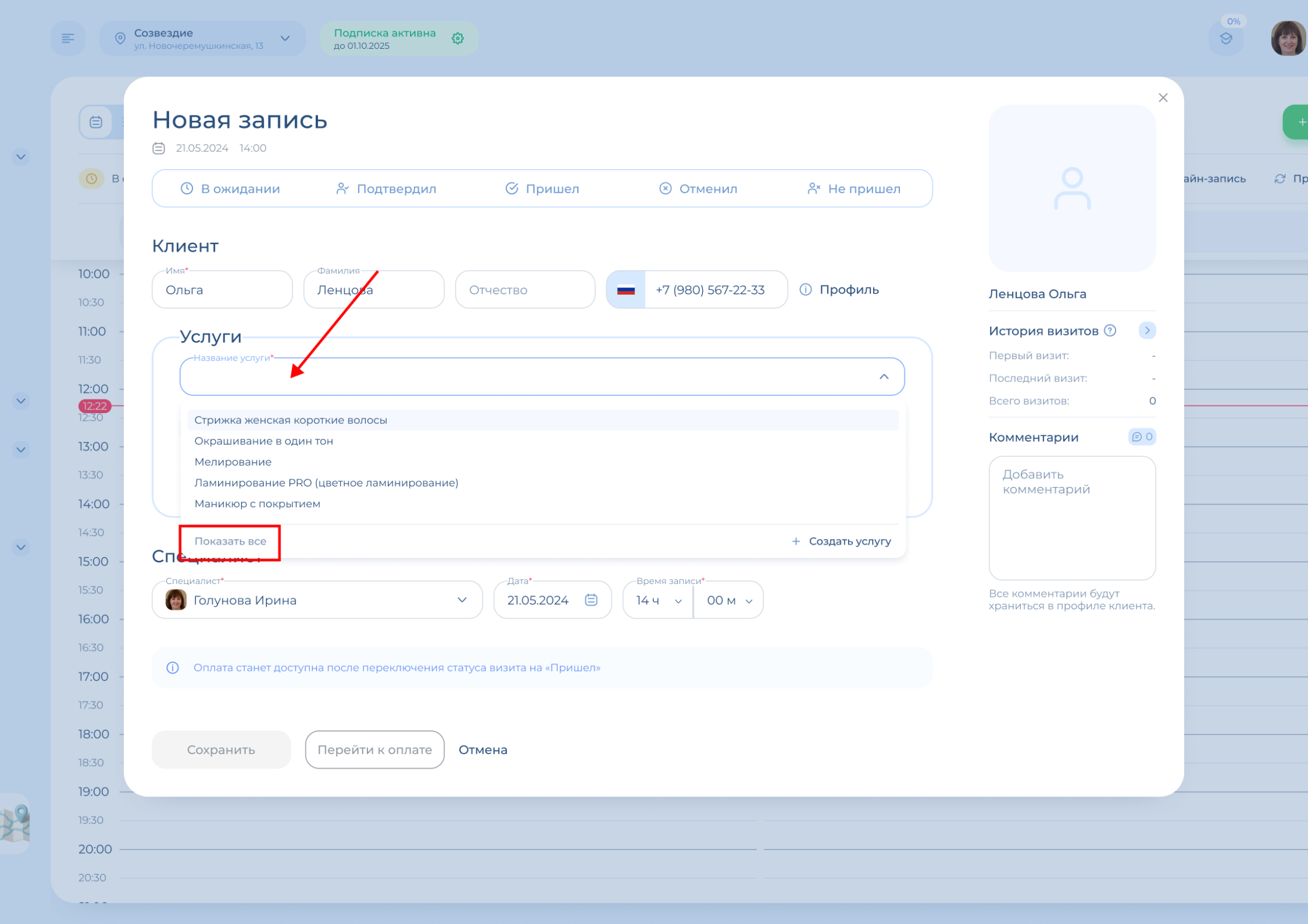The height and width of the screenshot is (924, 1308).
Task: Open the hamburger menu icon
Action: (x=68, y=39)
